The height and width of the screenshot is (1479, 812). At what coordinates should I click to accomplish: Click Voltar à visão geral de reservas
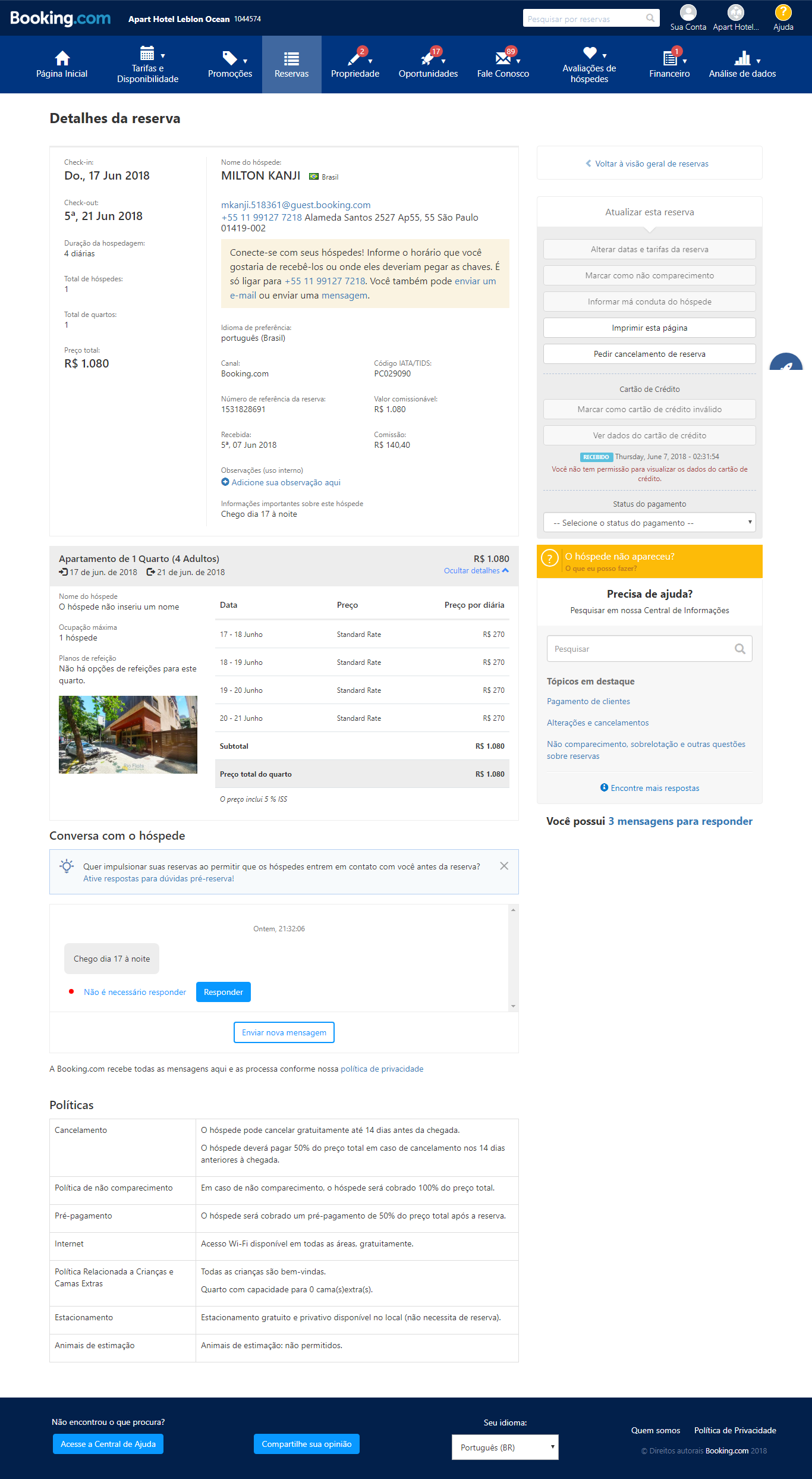pyautogui.click(x=649, y=164)
